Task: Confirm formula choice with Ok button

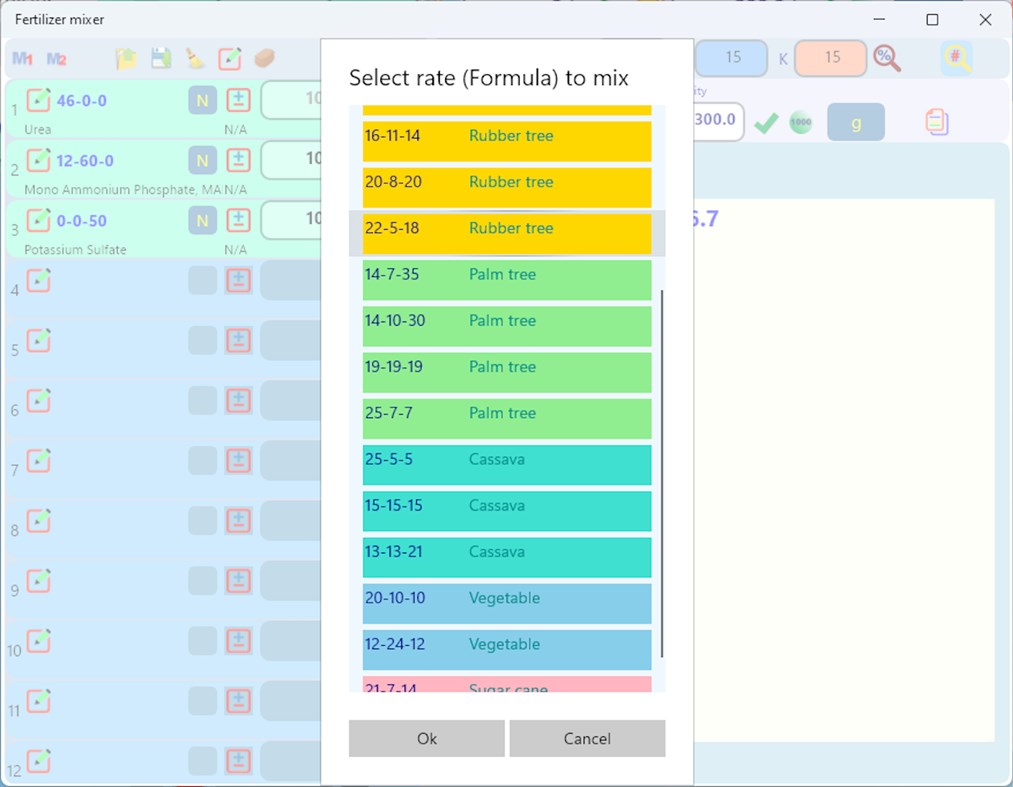Action: (426, 738)
